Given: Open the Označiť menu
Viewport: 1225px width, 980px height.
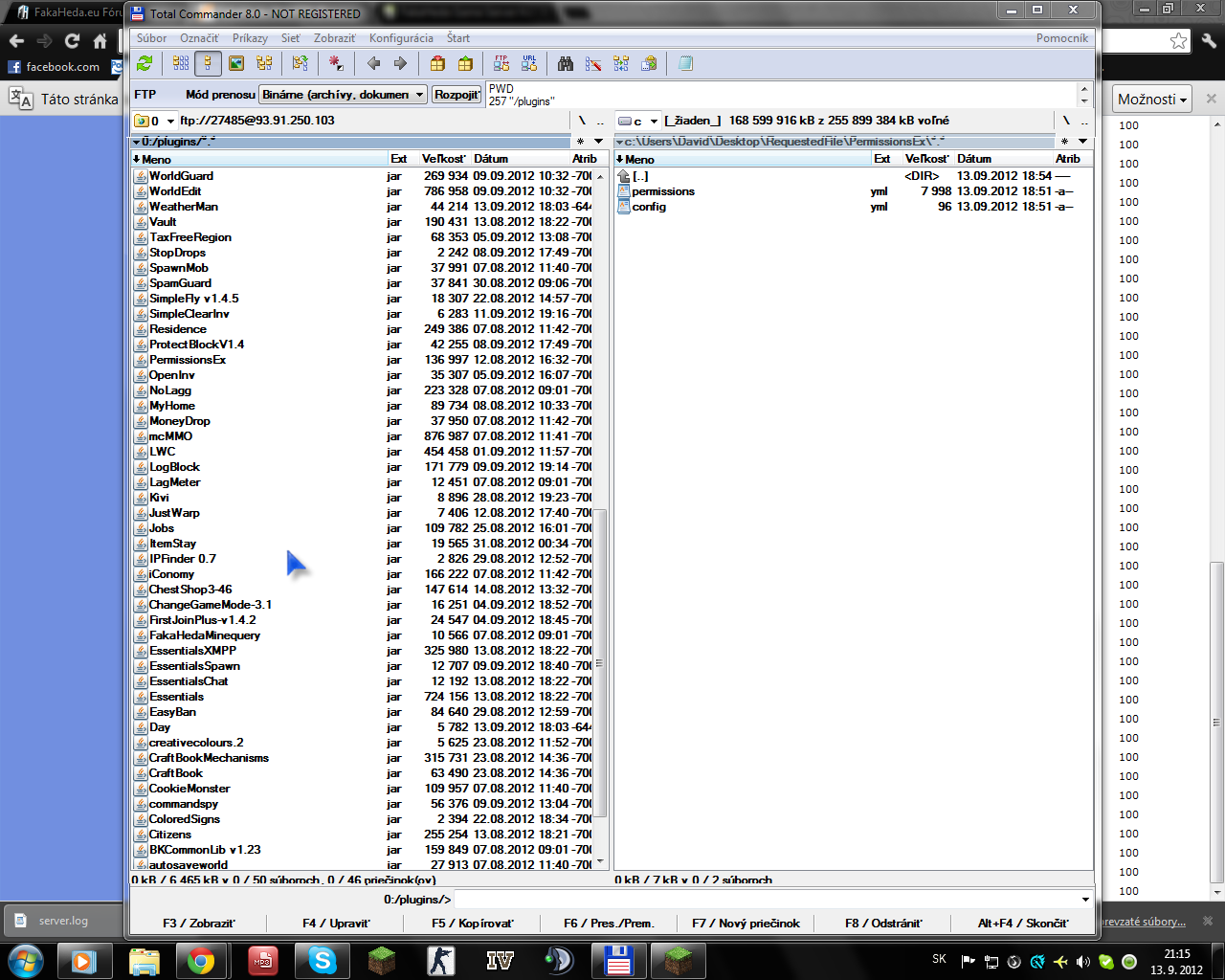Looking at the screenshot, I should click(x=199, y=38).
